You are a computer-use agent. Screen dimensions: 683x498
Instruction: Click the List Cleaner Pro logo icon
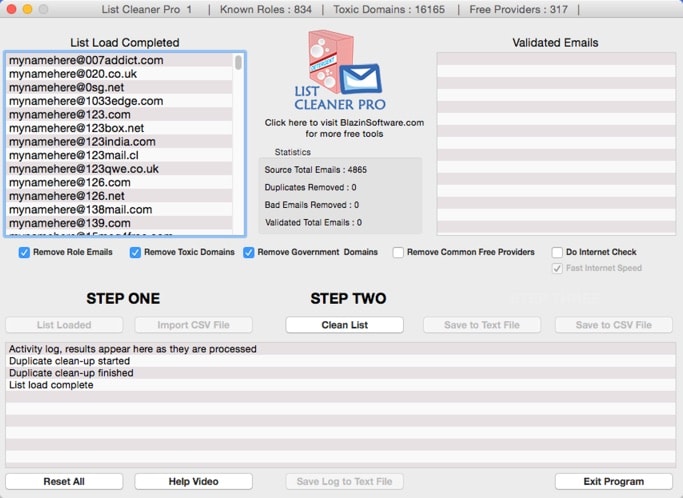(x=340, y=70)
